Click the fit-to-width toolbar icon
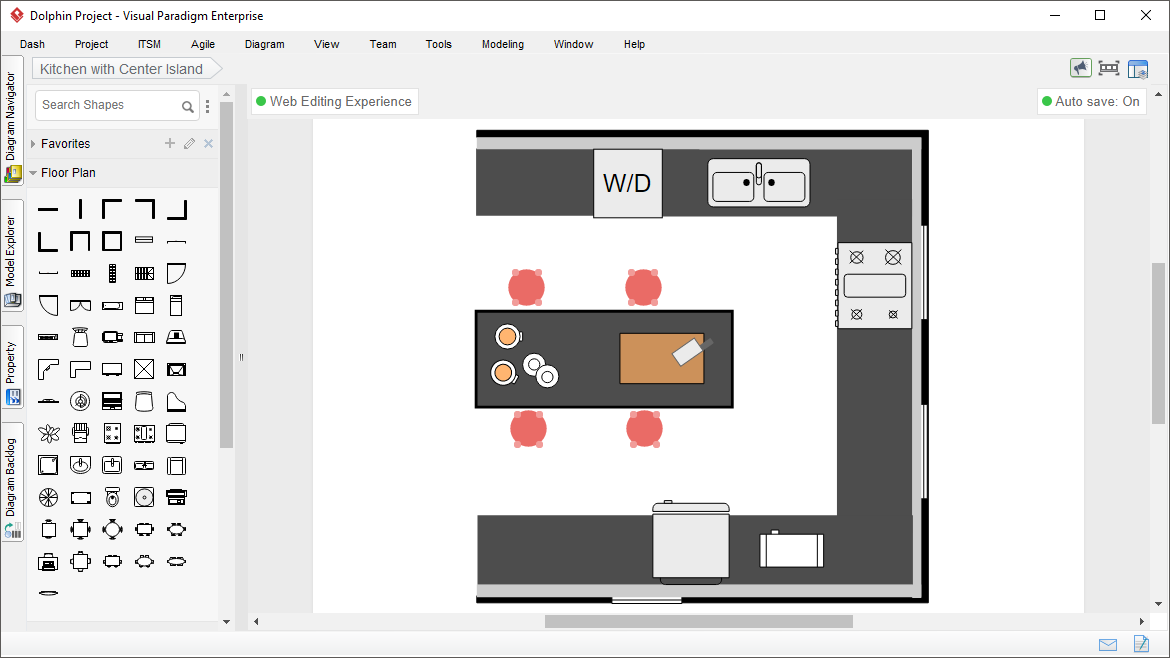This screenshot has height=658, width=1170. (1109, 68)
